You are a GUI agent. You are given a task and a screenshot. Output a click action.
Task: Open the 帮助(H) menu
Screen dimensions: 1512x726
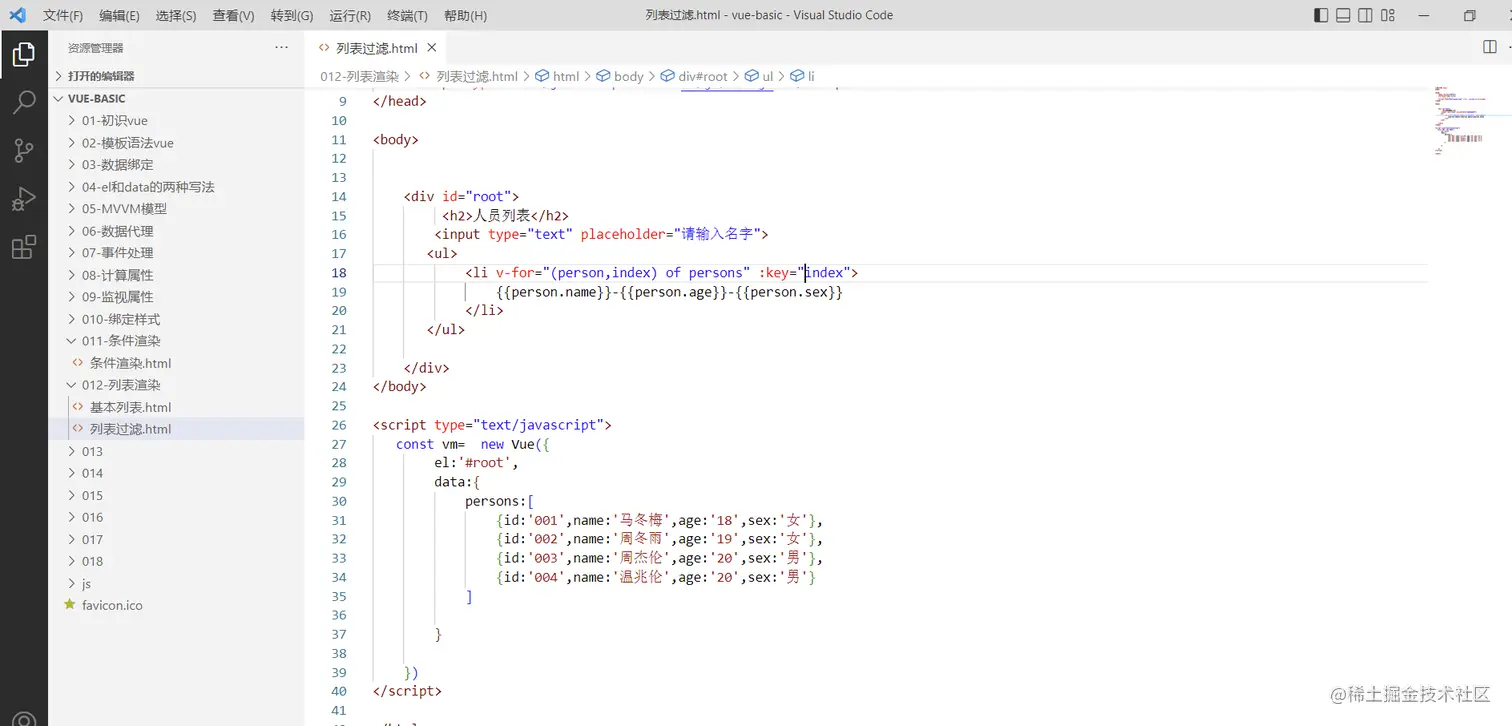(465, 16)
